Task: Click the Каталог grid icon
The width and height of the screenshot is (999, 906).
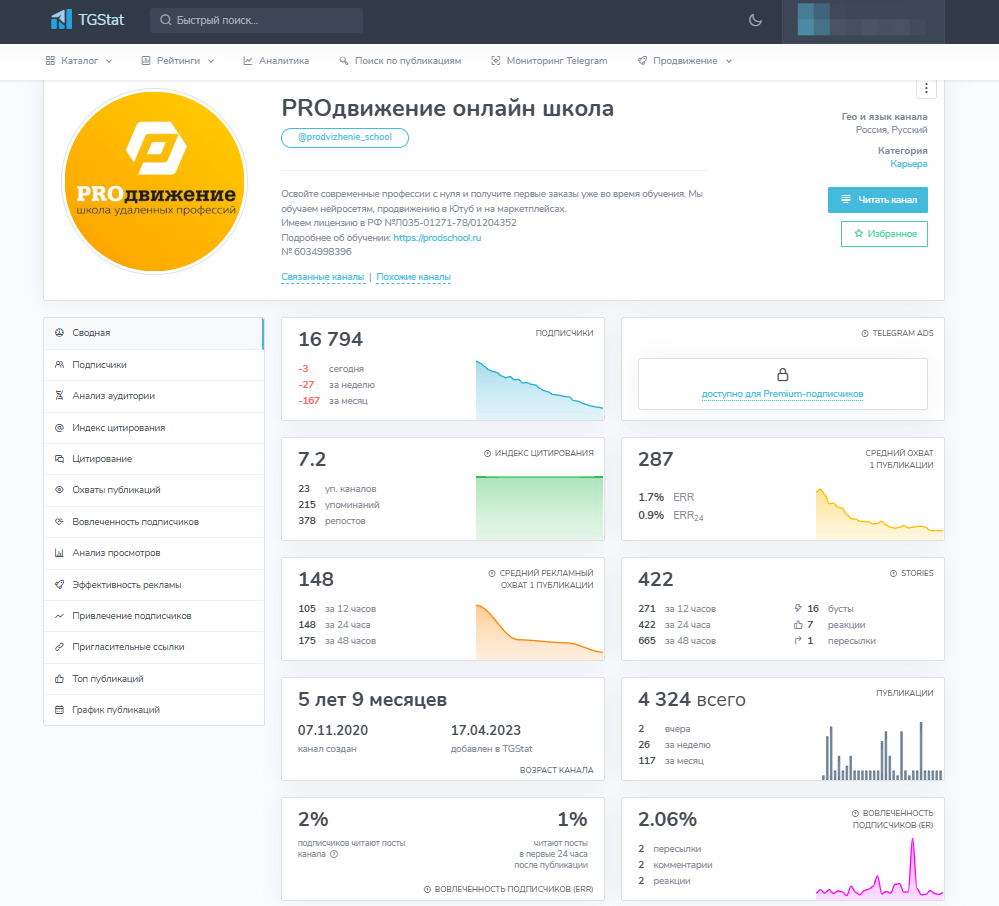Action: [50, 61]
